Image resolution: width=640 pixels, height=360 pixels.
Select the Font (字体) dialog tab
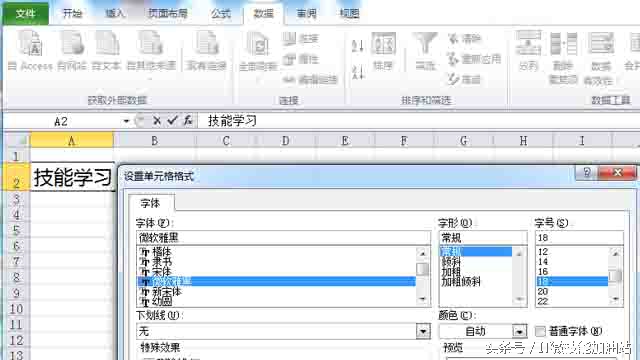click(x=151, y=203)
